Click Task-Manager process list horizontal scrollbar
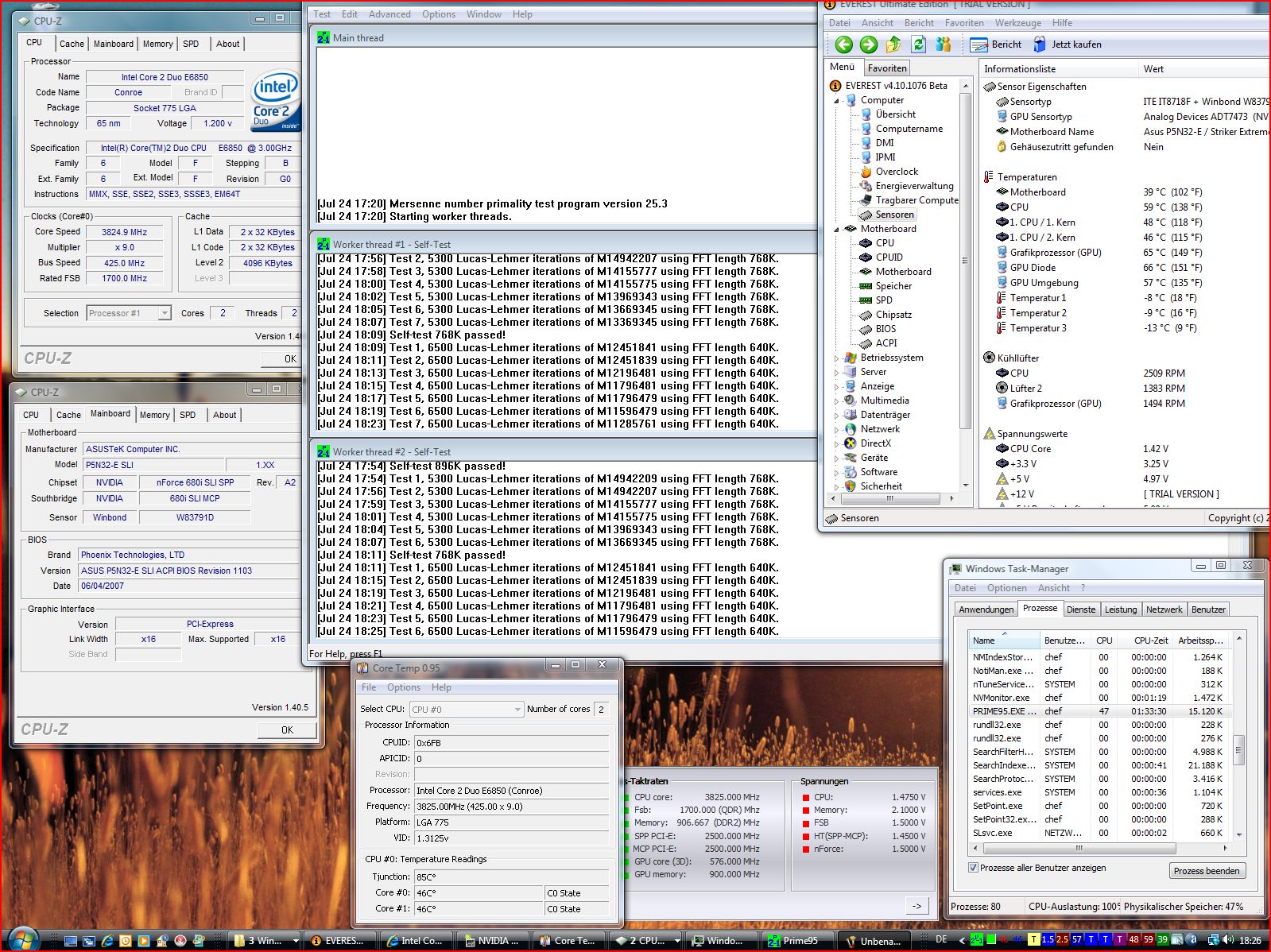 tap(1099, 848)
